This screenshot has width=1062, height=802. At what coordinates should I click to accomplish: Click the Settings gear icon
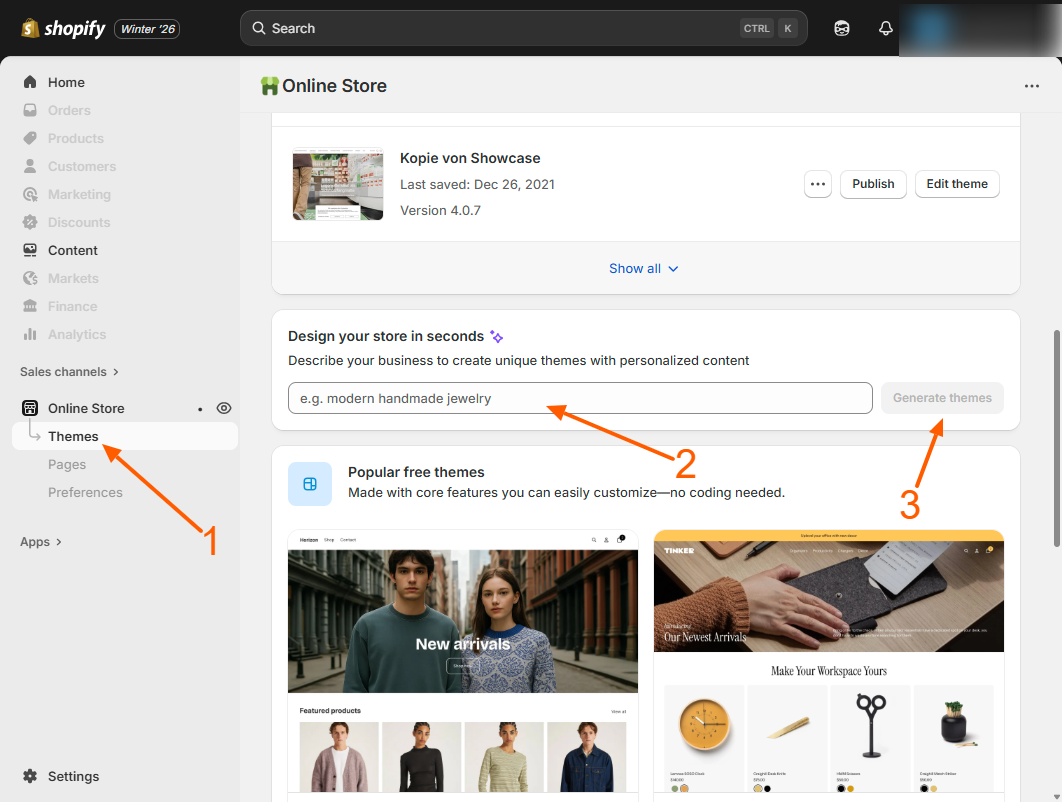(30, 776)
